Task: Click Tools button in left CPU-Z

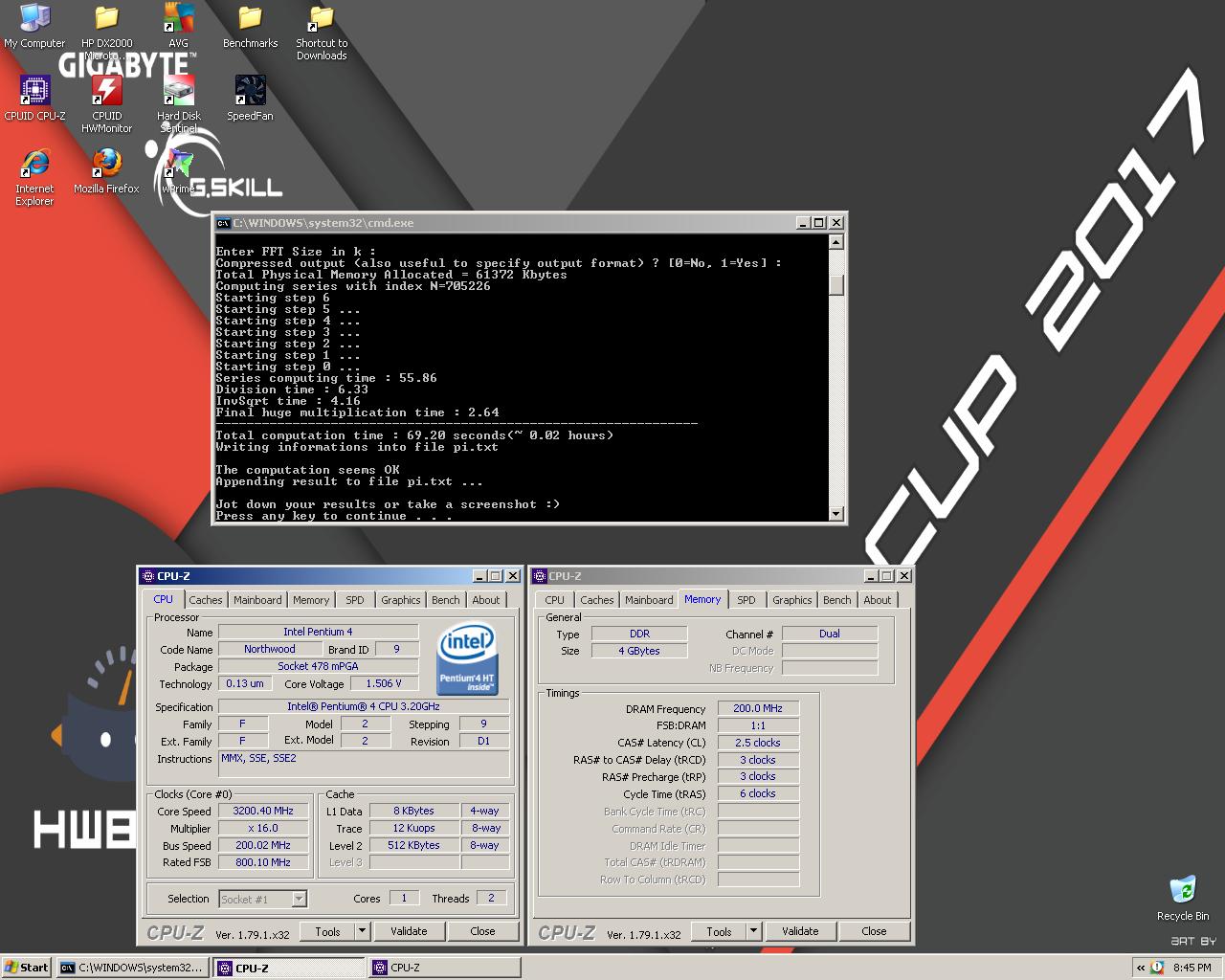Action: tap(327, 931)
